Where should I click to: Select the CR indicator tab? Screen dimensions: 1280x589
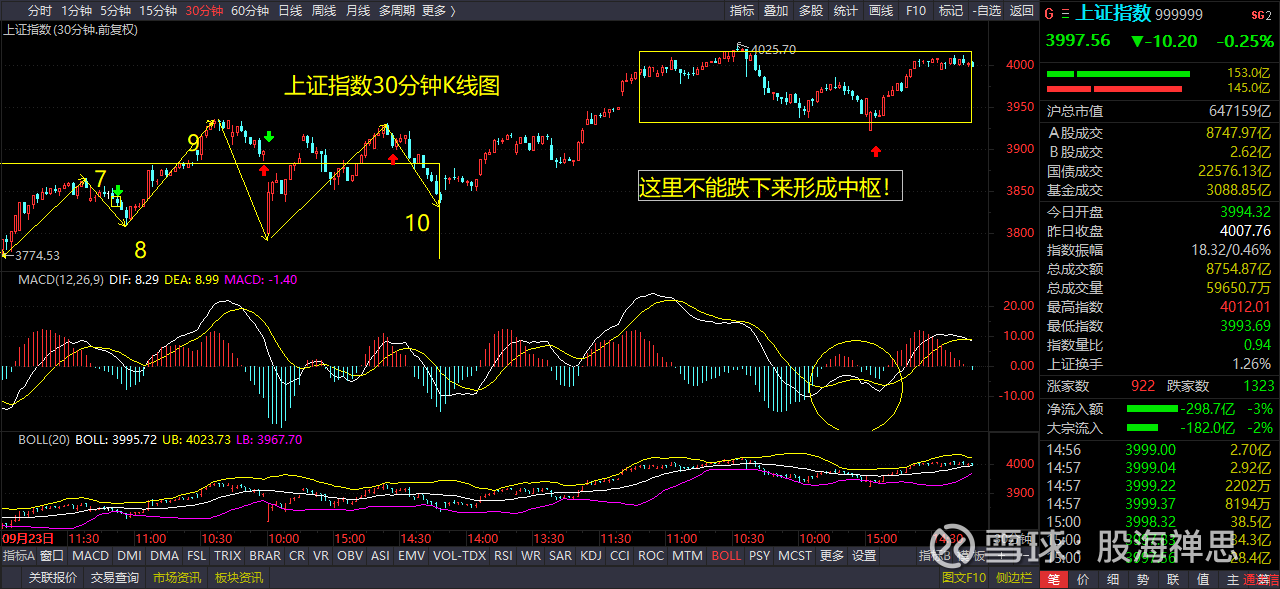coord(297,556)
